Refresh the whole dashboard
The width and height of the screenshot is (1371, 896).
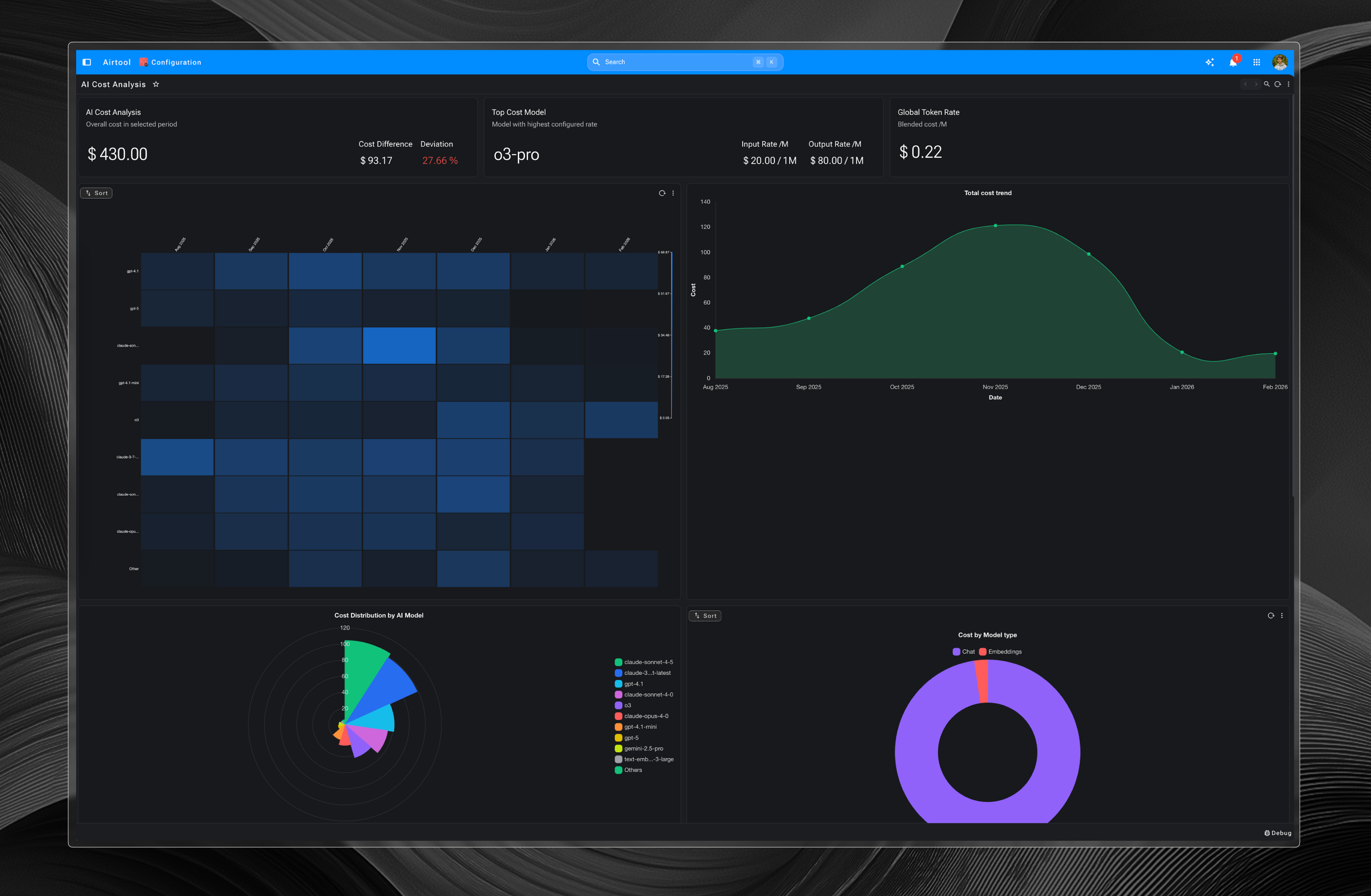click(1278, 84)
